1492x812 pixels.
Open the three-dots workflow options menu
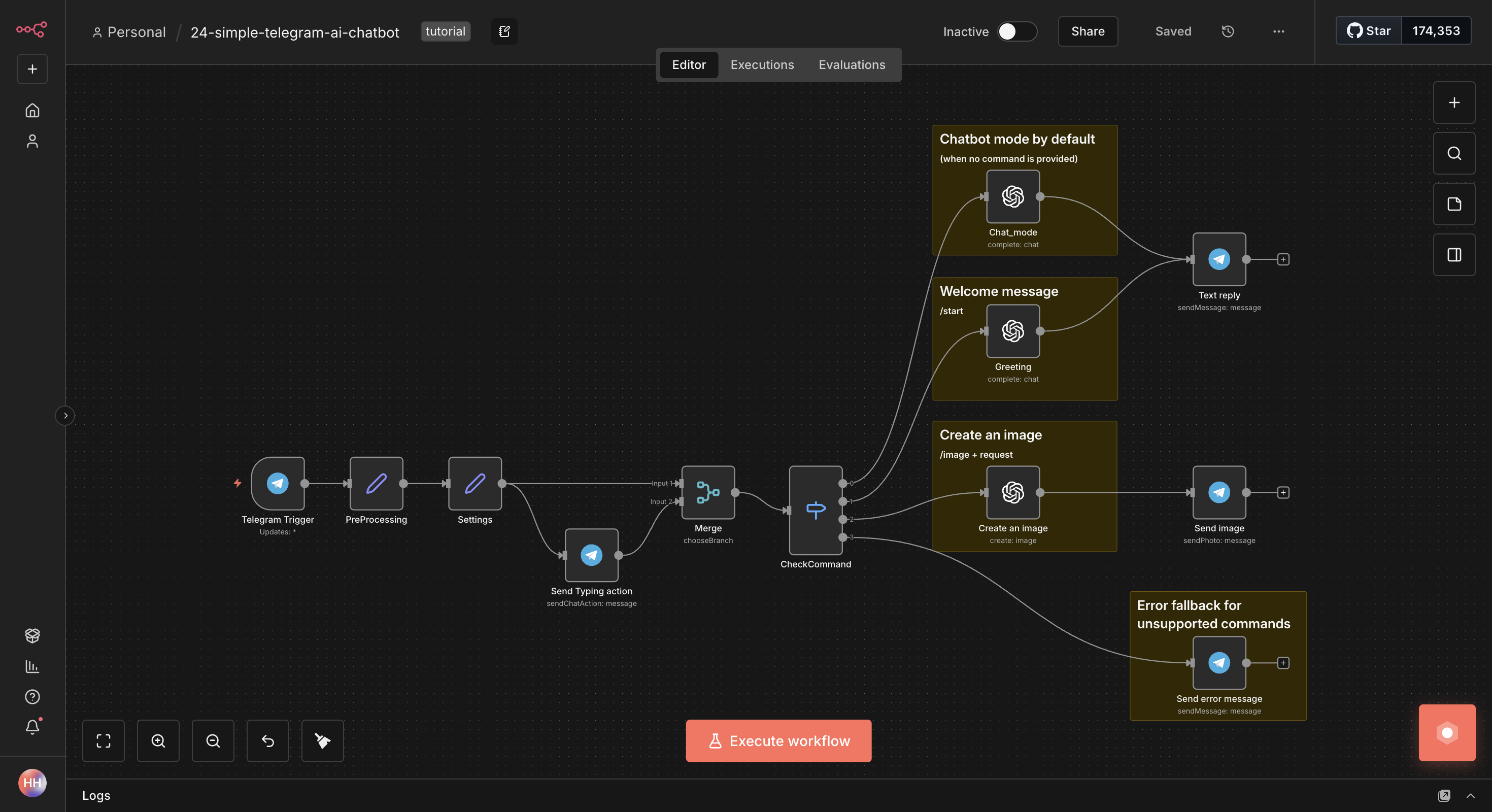point(1278,31)
